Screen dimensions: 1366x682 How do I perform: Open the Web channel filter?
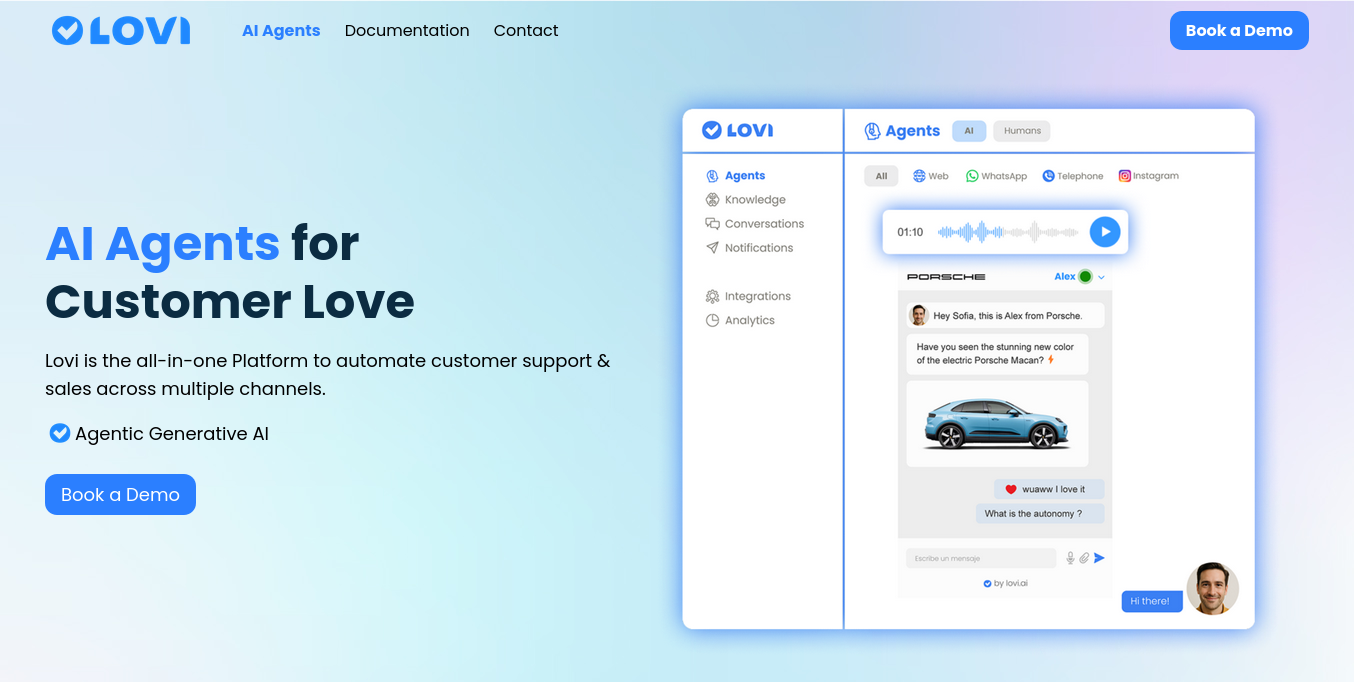930,175
